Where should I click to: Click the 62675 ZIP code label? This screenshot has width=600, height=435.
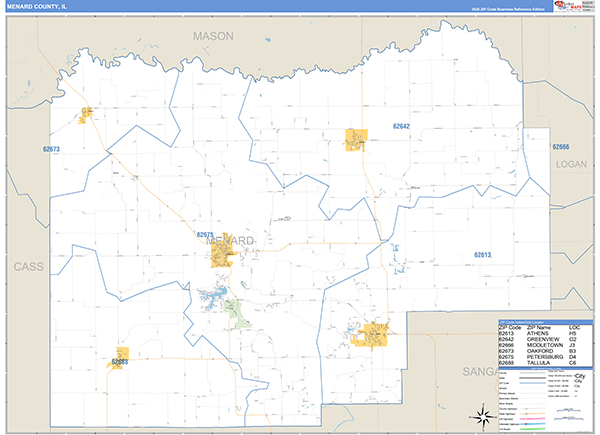[x=205, y=235]
